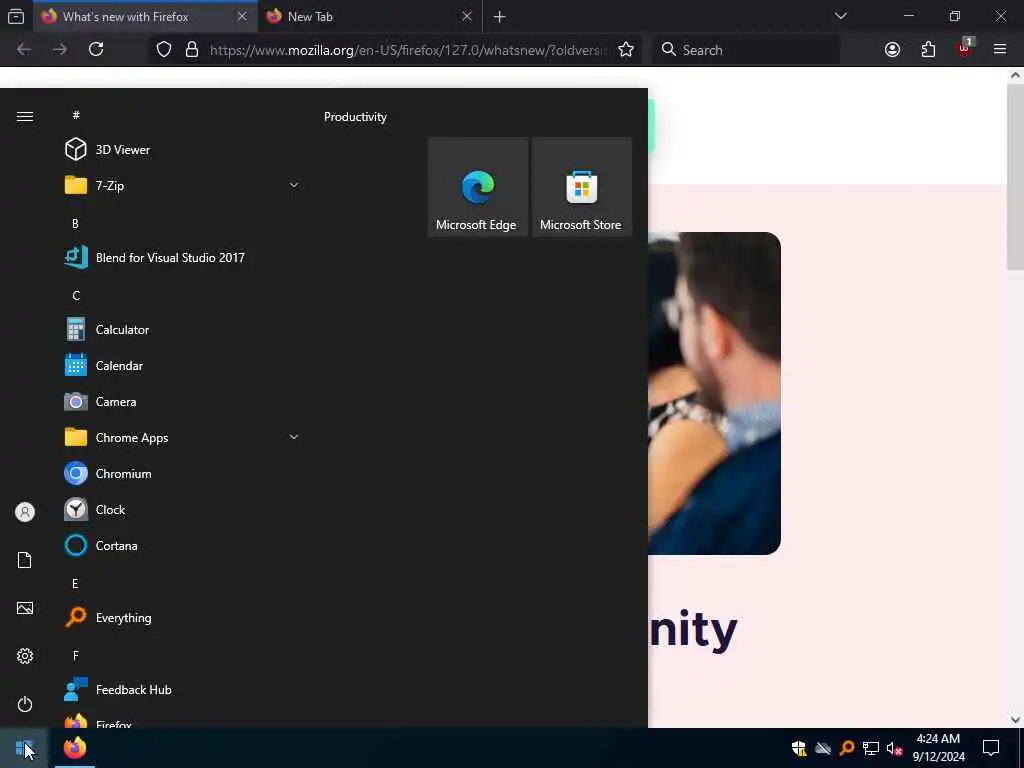1024x768 pixels.
Task: Click the Productivity group title
Action: 355,117
